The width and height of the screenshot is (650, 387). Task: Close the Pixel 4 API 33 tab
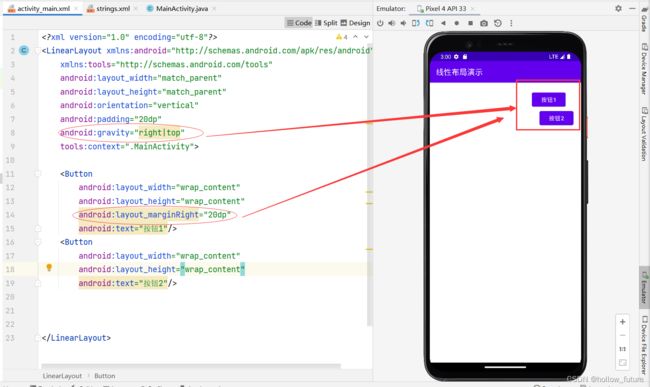click(472, 9)
